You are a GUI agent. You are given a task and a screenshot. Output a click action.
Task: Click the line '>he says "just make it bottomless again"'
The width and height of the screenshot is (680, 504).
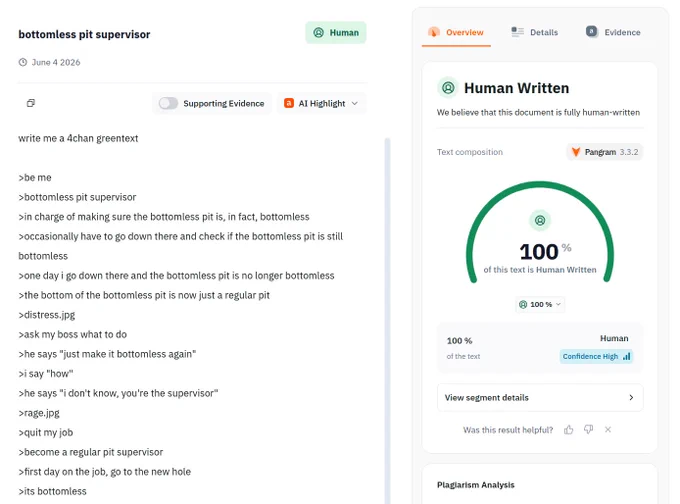coord(107,354)
